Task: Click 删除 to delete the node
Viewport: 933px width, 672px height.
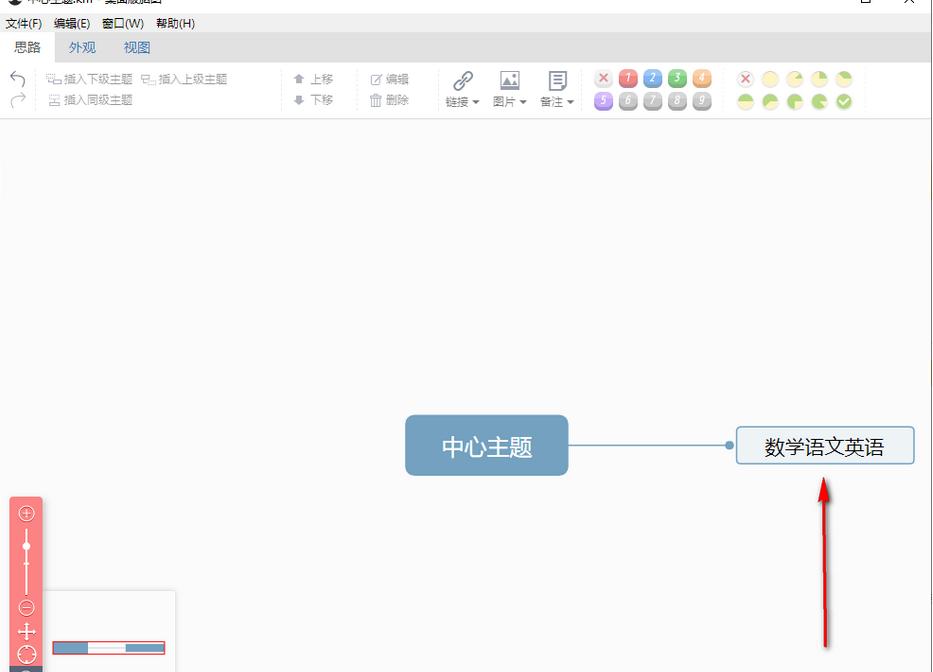Action: pyautogui.click(x=394, y=100)
